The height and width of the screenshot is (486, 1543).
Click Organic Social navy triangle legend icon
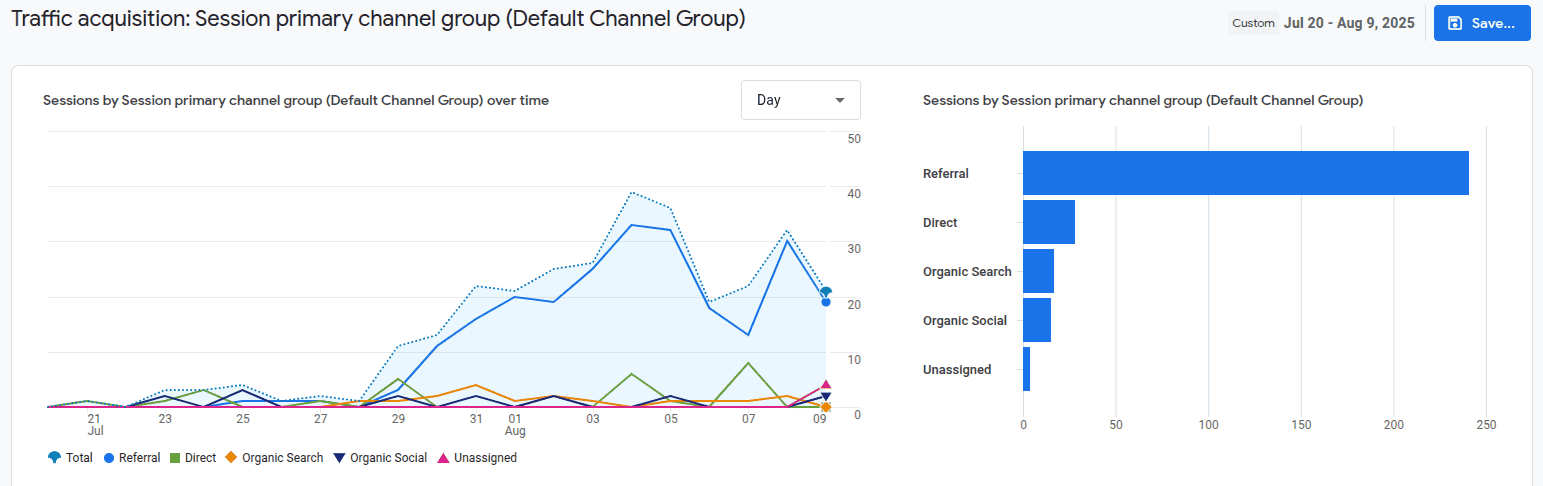(x=340, y=458)
